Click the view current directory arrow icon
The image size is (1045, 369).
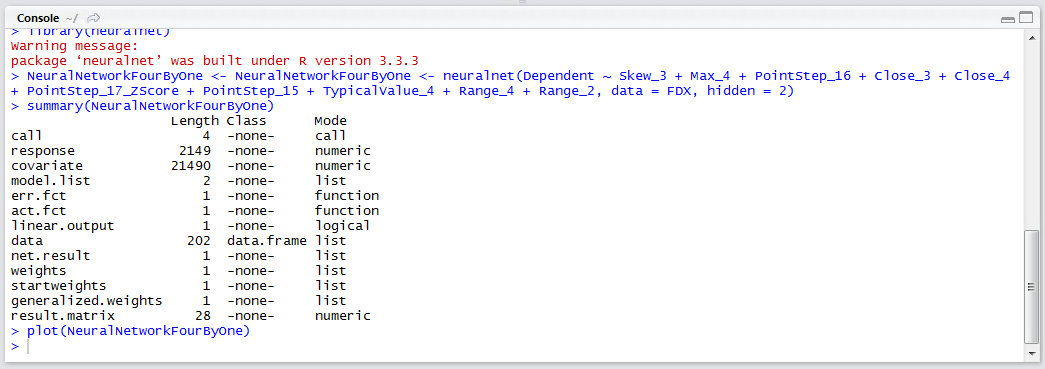click(94, 18)
